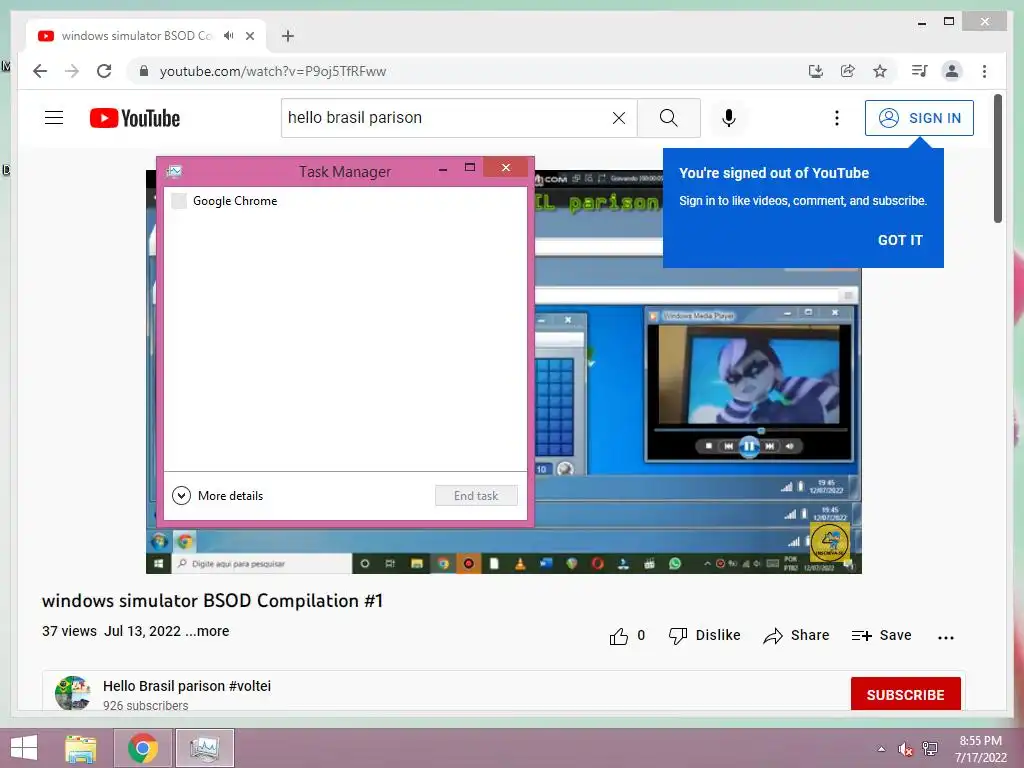The height and width of the screenshot is (768, 1024).
Task: Click the muted volume tray icon
Action: [x=905, y=748]
